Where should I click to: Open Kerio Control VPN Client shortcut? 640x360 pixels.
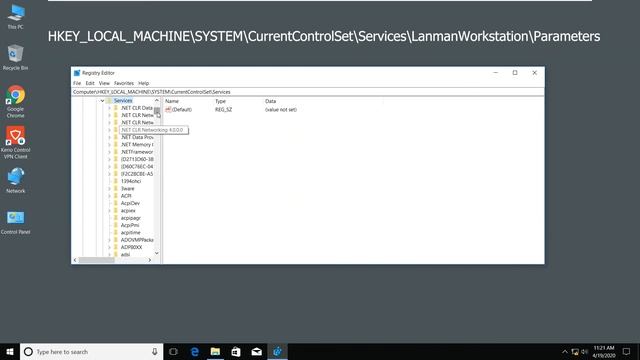pyautogui.click(x=16, y=142)
